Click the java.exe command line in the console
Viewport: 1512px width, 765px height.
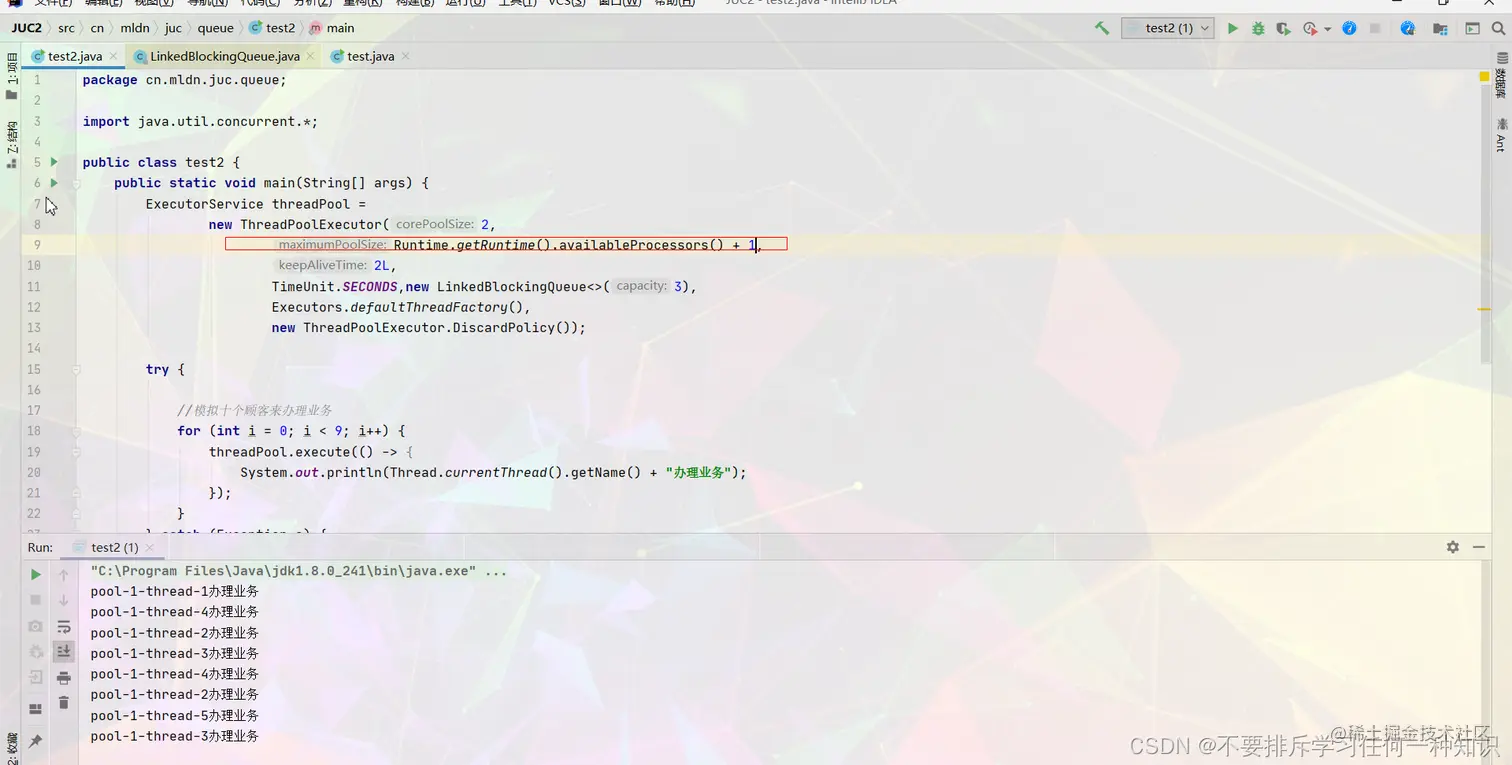(x=298, y=571)
